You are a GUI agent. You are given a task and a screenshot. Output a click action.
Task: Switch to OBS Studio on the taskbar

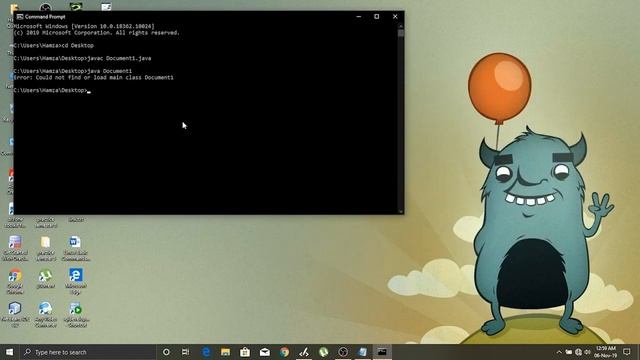point(343,352)
